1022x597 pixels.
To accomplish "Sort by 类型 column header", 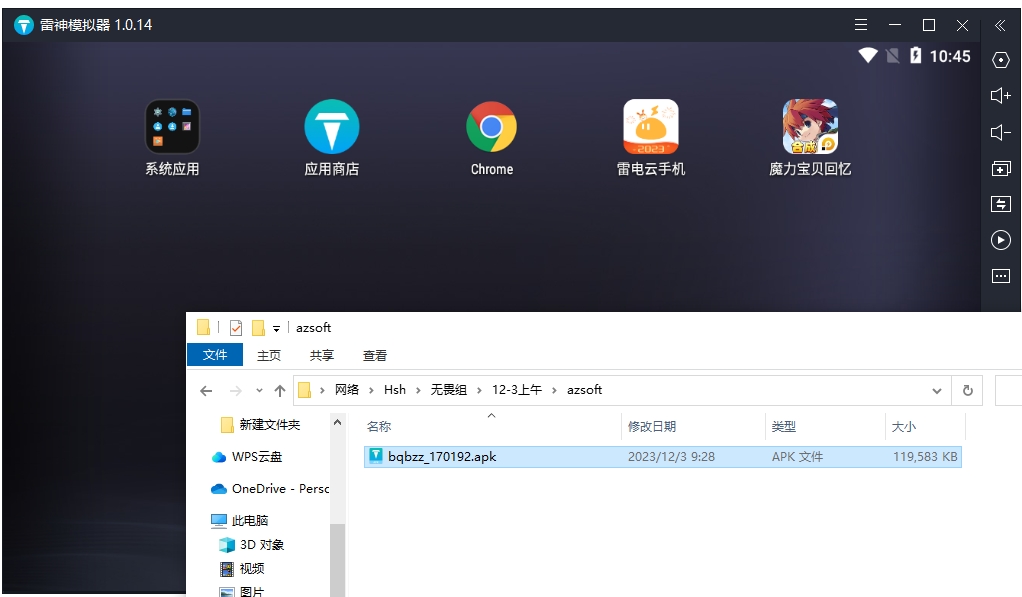I will [825, 426].
